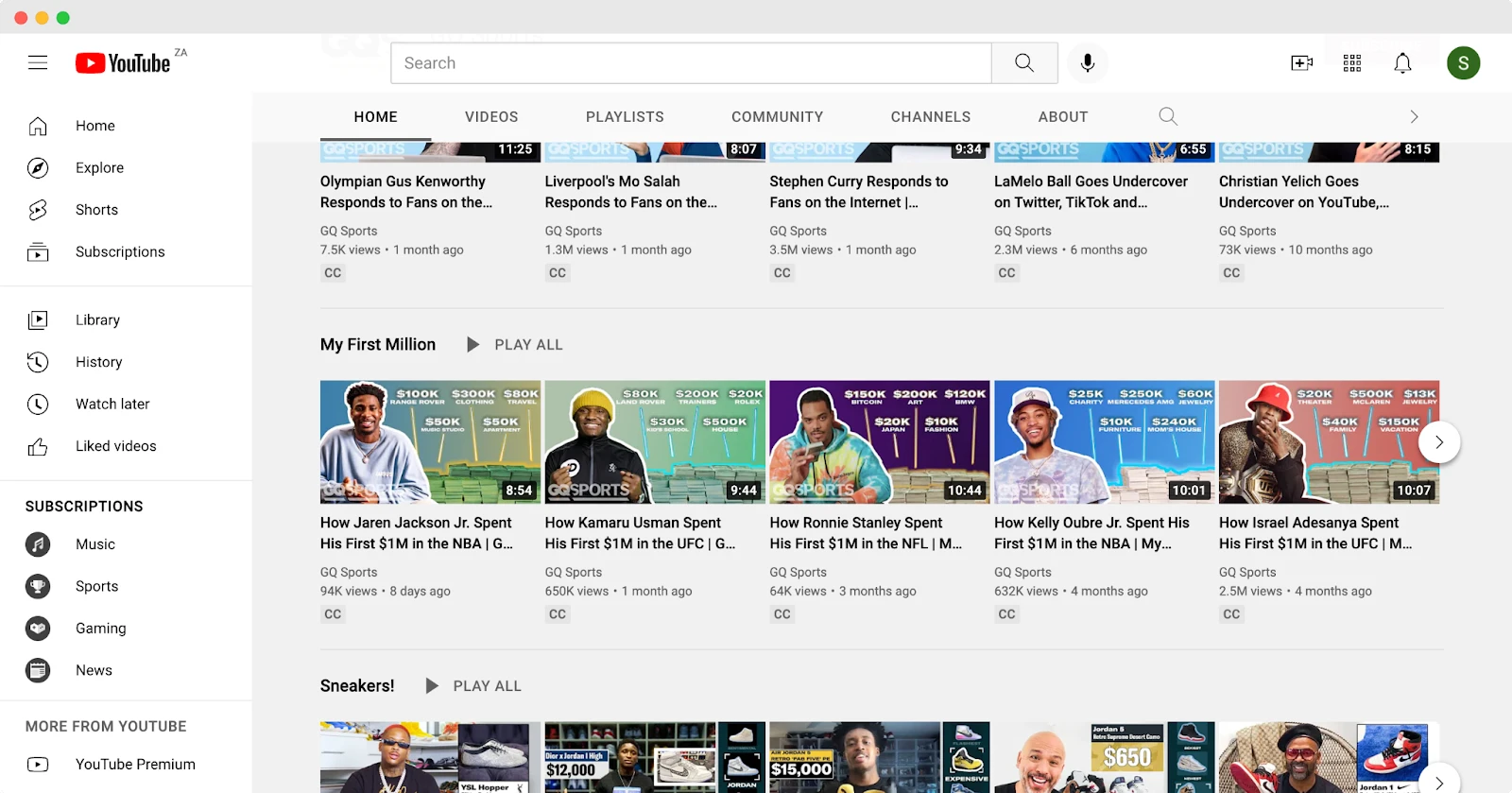Screen dimensions: 1512x793
Task: Open the Kelly Oubre Jr. video title
Action: pyautogui.click(x=1091, y=533)
